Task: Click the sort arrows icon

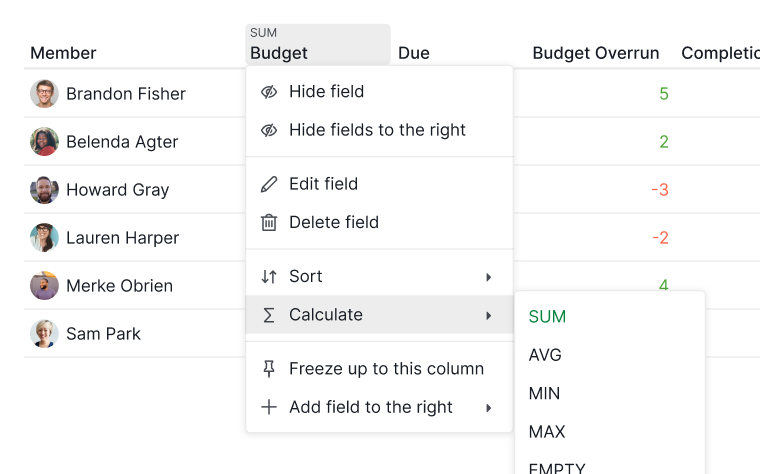Action: point(269,276)
